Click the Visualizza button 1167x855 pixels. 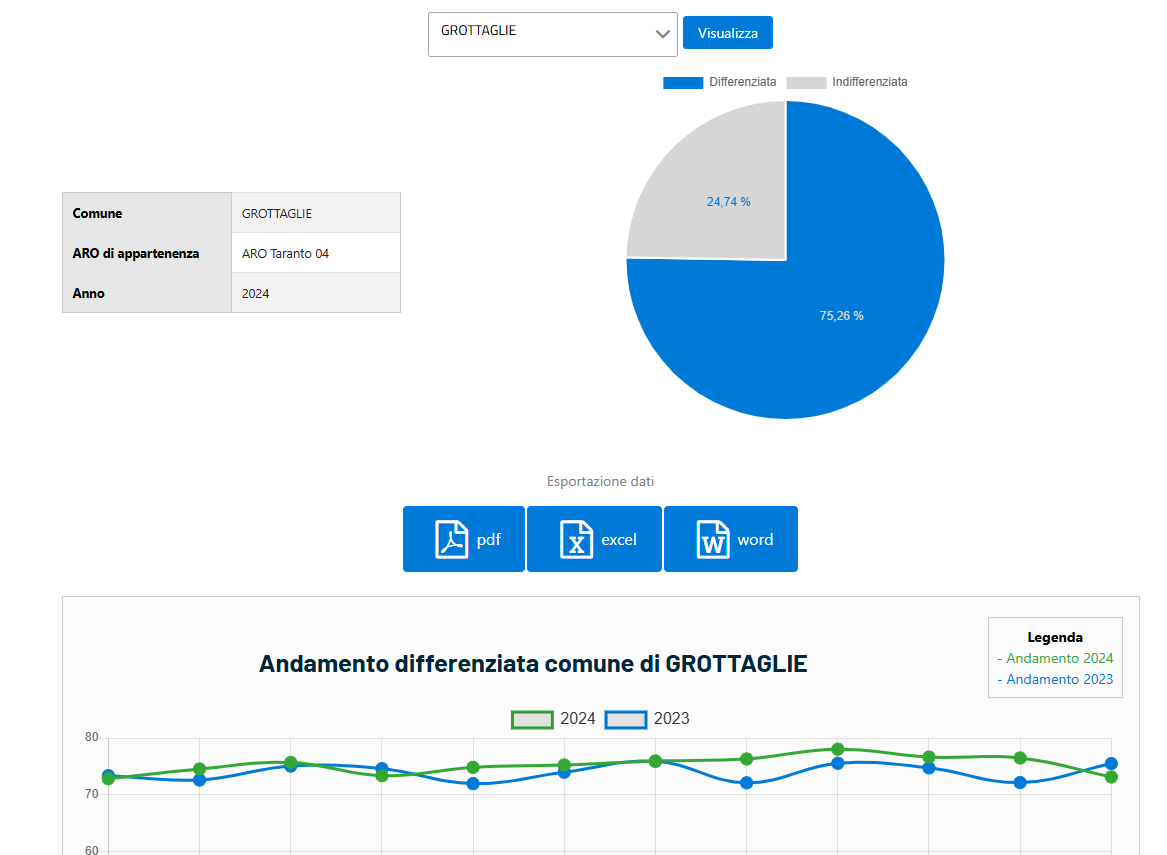(x=727, y=33)
